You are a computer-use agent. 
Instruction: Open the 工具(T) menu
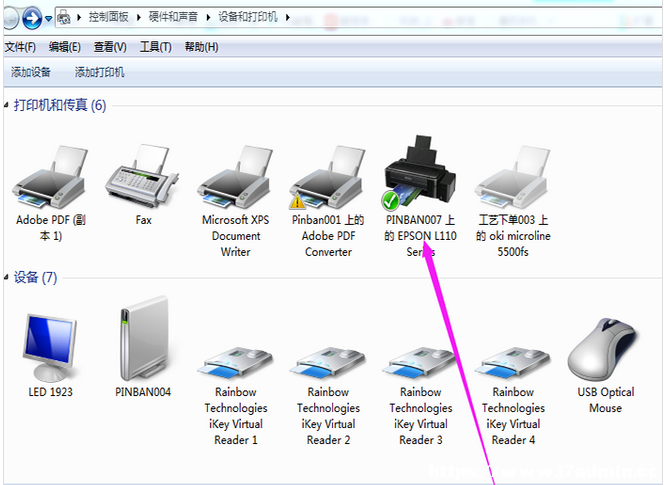coord(155,47)
